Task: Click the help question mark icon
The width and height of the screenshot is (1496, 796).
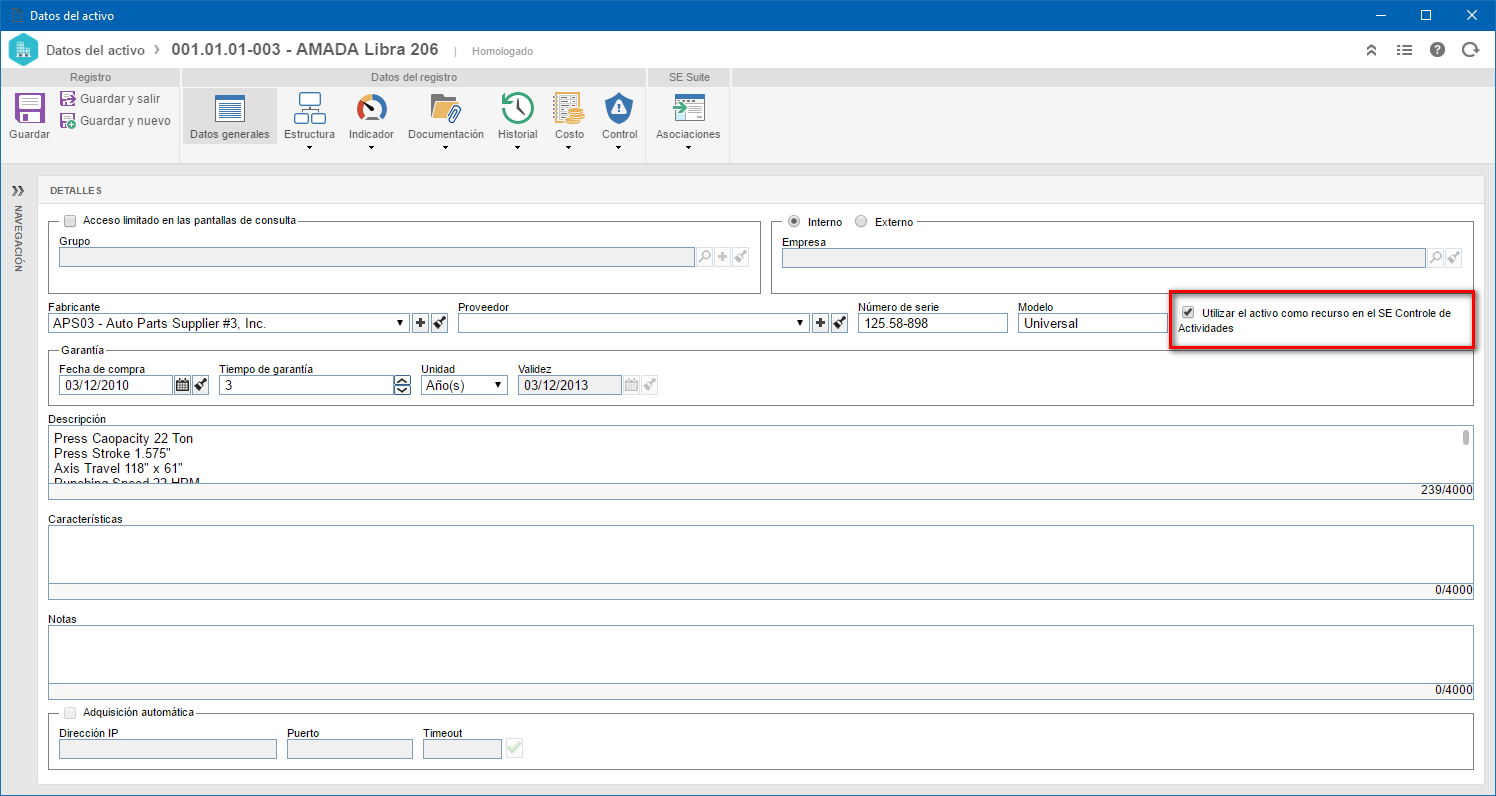Action: [1437, 49]
